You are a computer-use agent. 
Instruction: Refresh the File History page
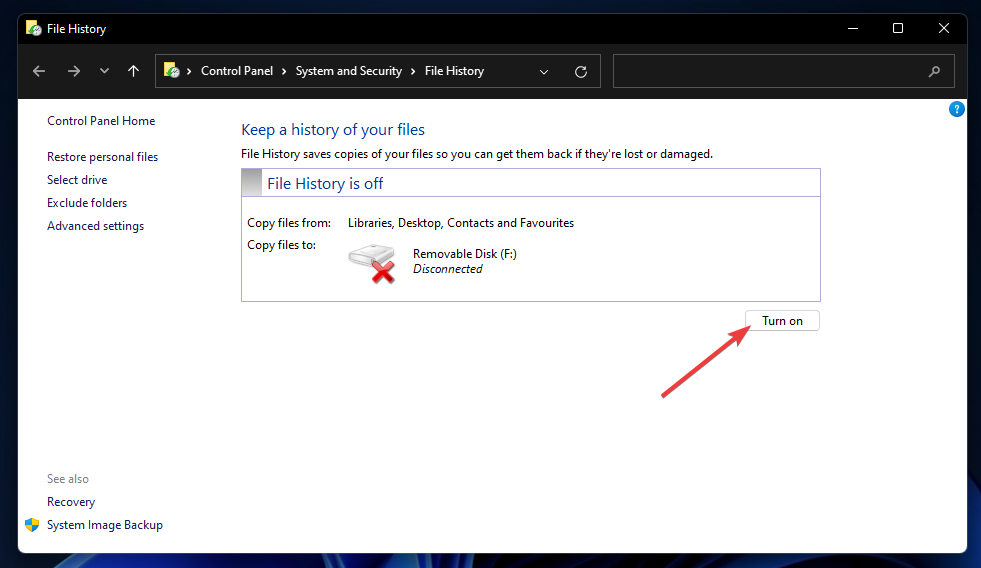click(x=581, y=72)
